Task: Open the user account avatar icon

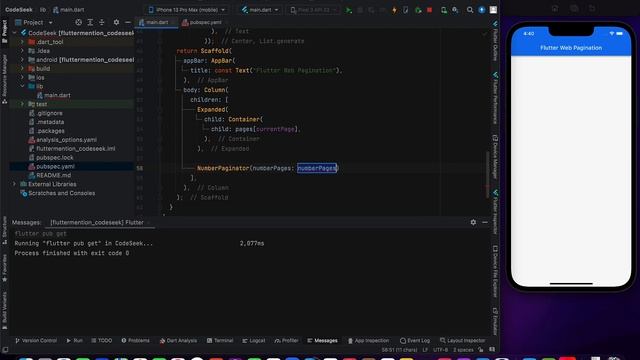Action: coord(493,10)
